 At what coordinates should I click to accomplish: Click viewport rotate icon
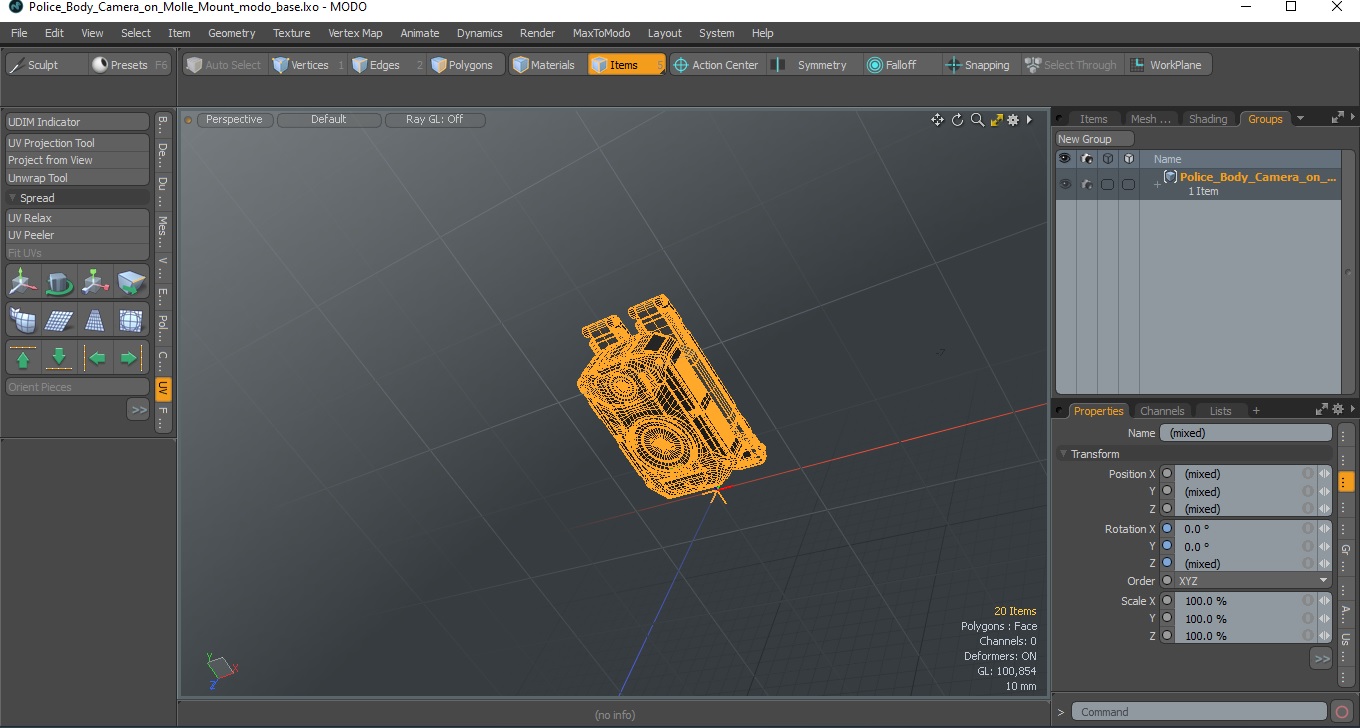[957, 120]
